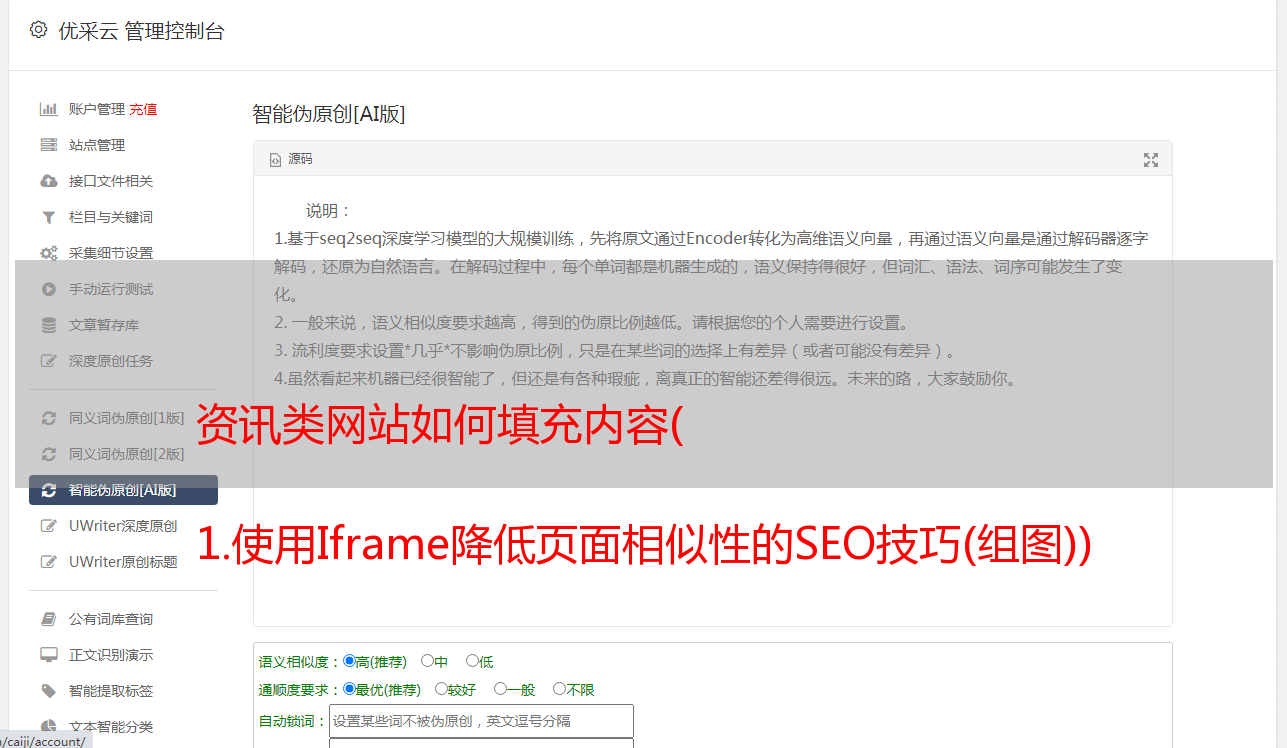Click the gears icon for 采集细节设置
Viewport: 1287px width, 748px height.
point(48,253)
